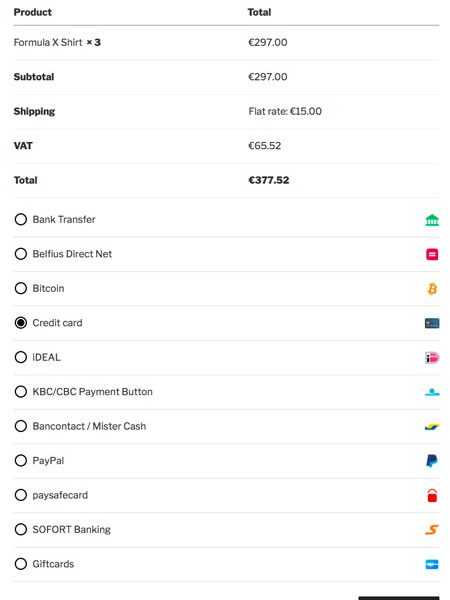This screenshot has width=450, height=600.
Task: Click the Bancontact / Mister Cash icon
Action: pos(432,426)
